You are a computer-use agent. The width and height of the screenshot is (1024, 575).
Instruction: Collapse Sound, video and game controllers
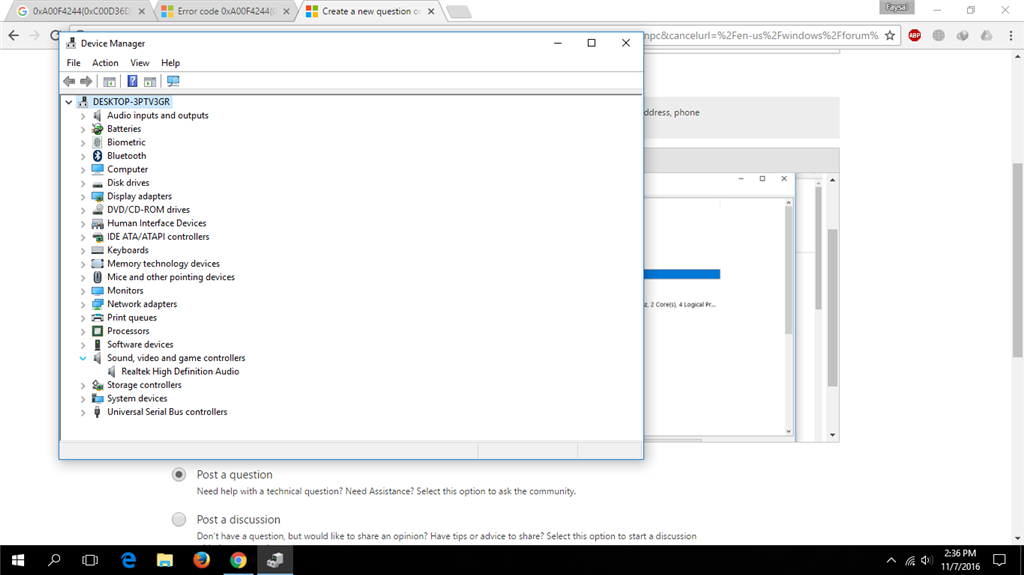[83, 358]
